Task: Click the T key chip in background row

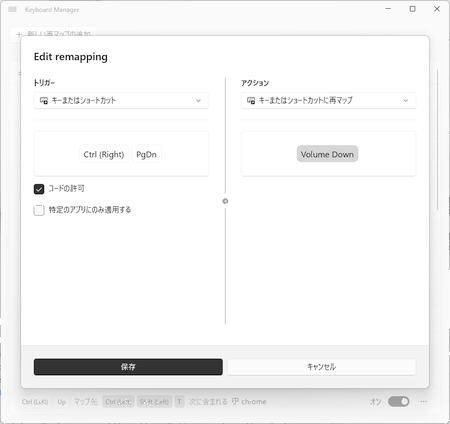Action: (x=179, y=402)
